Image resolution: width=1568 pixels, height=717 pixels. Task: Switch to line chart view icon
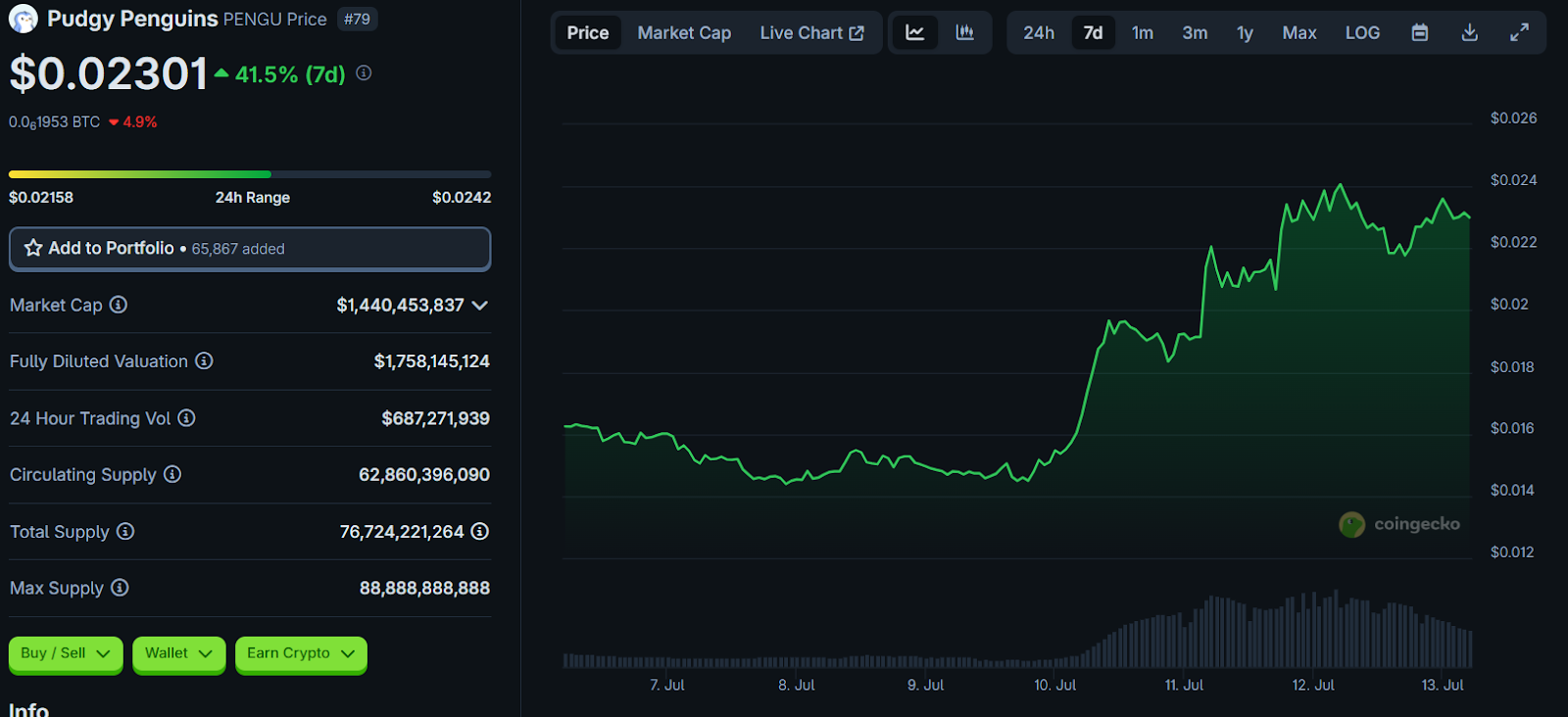914,32
